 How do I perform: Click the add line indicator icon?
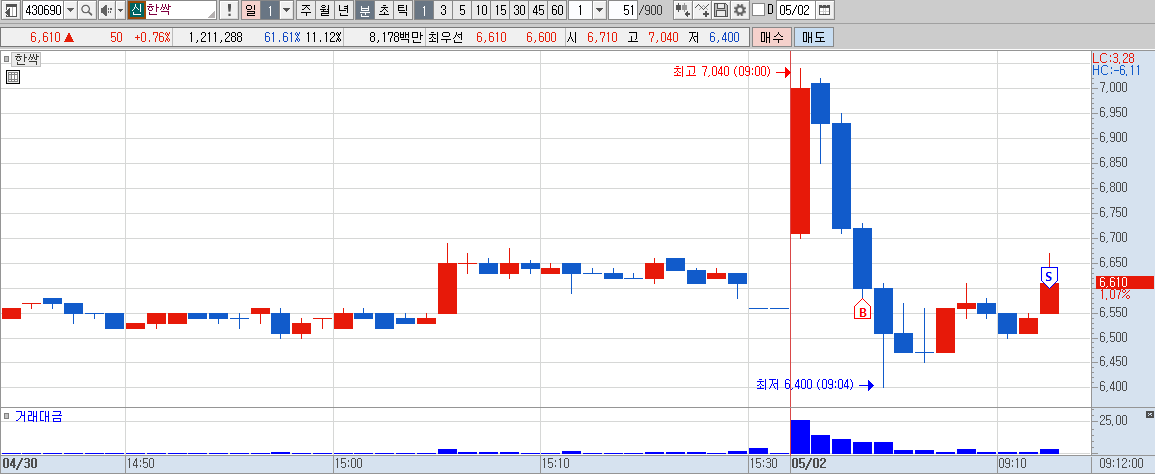pyautogui.click(x=702, y=10)
